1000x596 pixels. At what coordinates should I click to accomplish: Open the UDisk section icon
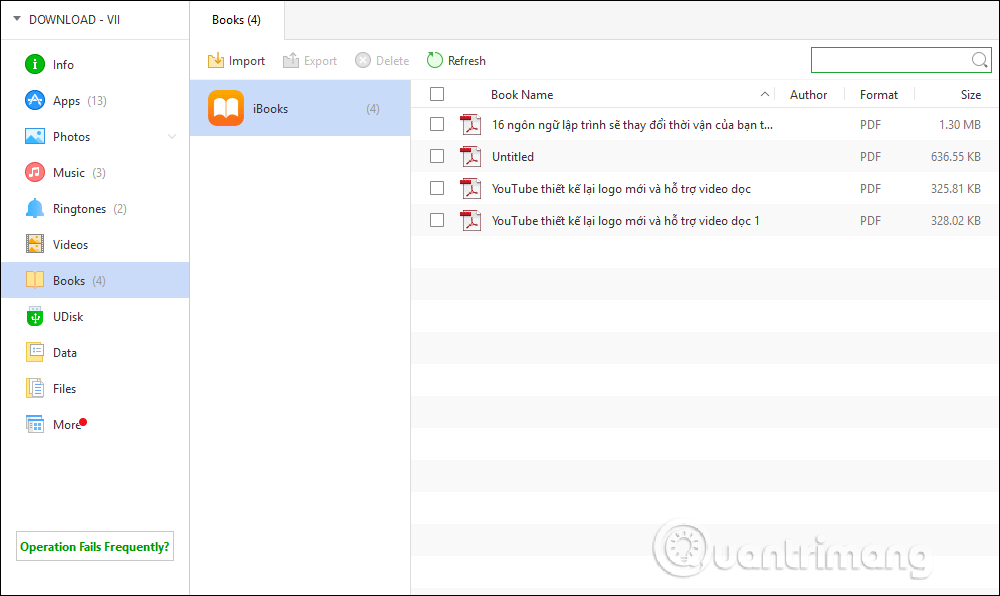click(x=34, y=316)
